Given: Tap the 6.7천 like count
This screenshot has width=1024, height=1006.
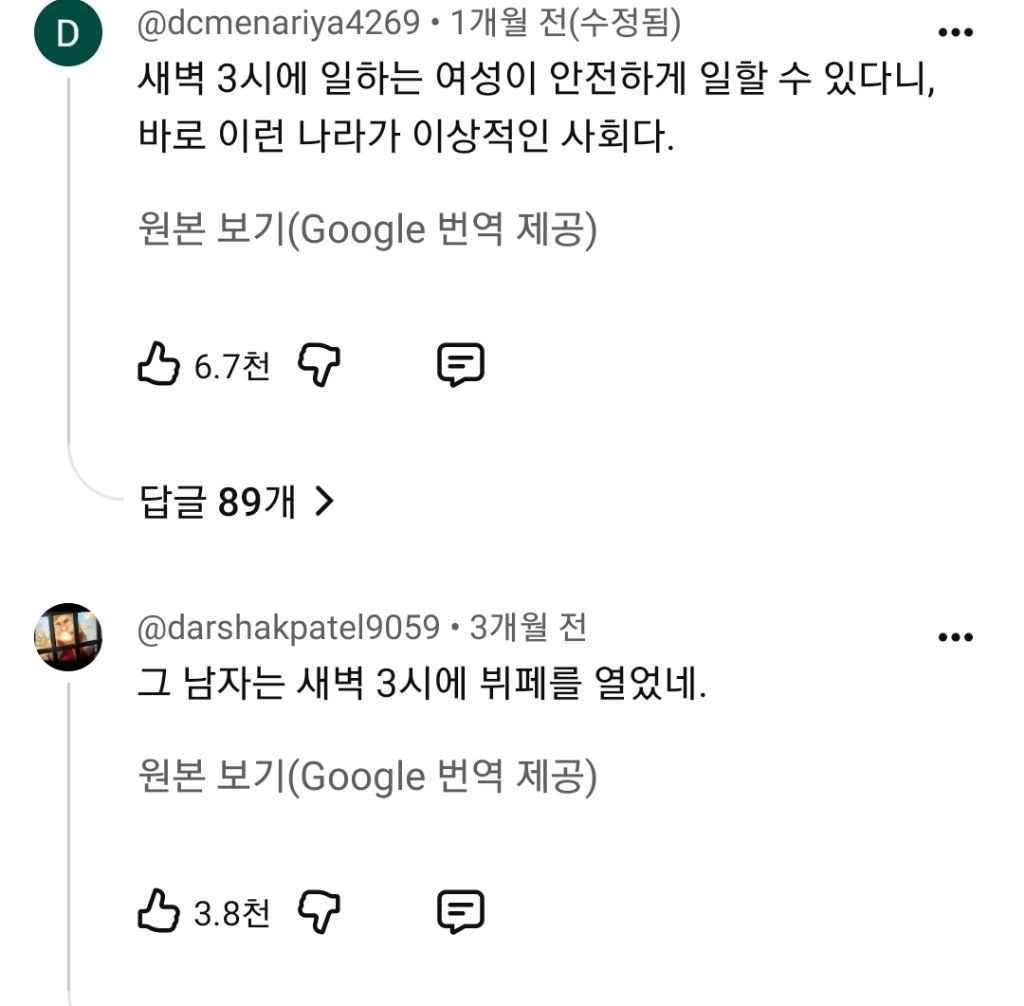Looking at the screenshot, I should click(232, 366).
